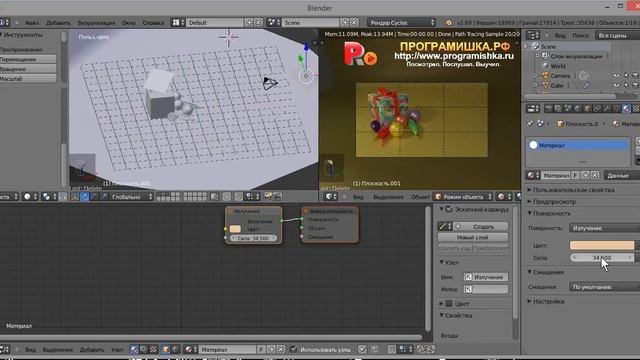Image resolution: width=640 pixels, height=360 pixels.
Task: Click the properties editor type icon
Action: 533,108
